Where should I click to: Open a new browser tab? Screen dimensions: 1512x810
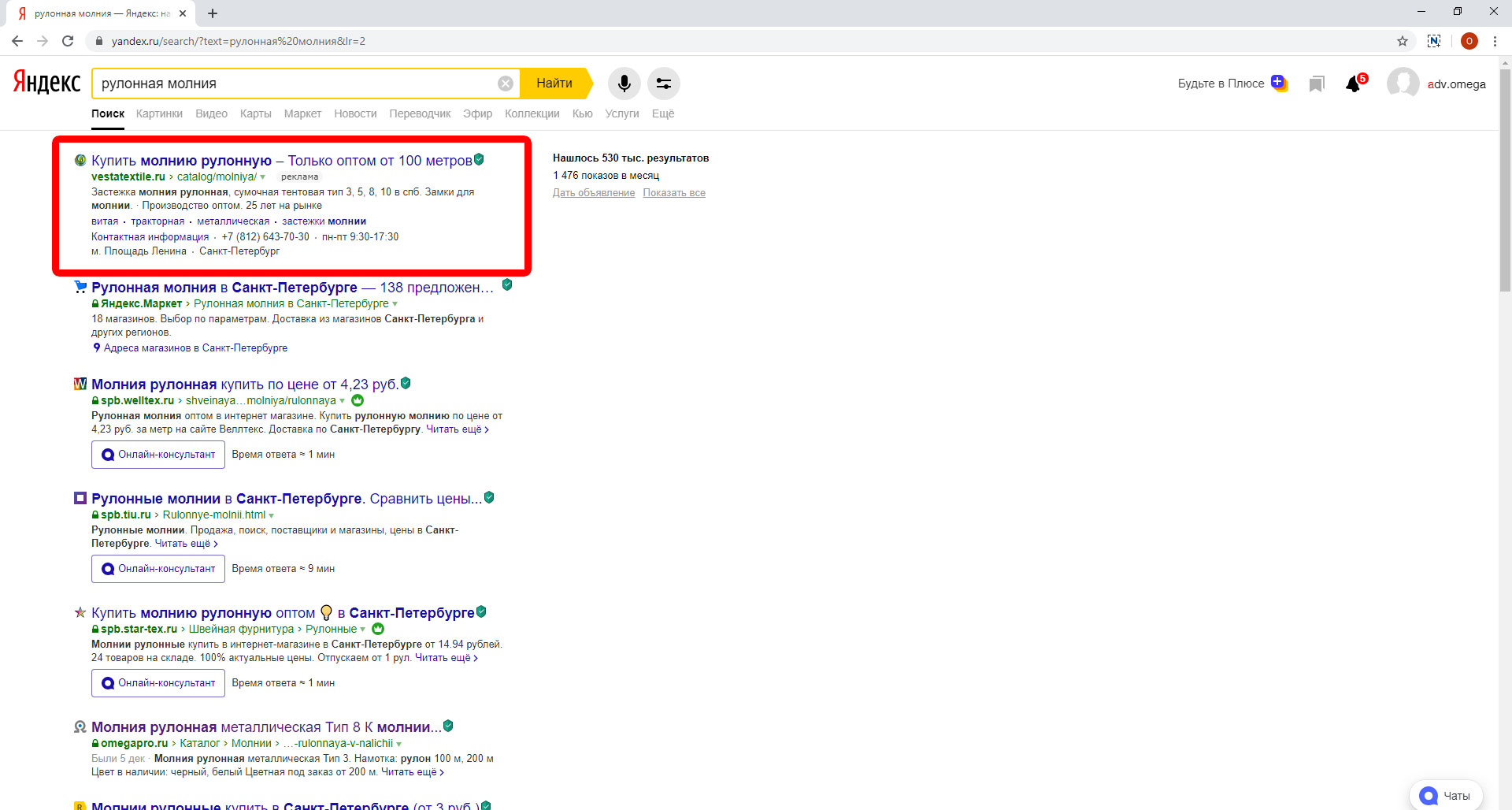click(213, 13)
